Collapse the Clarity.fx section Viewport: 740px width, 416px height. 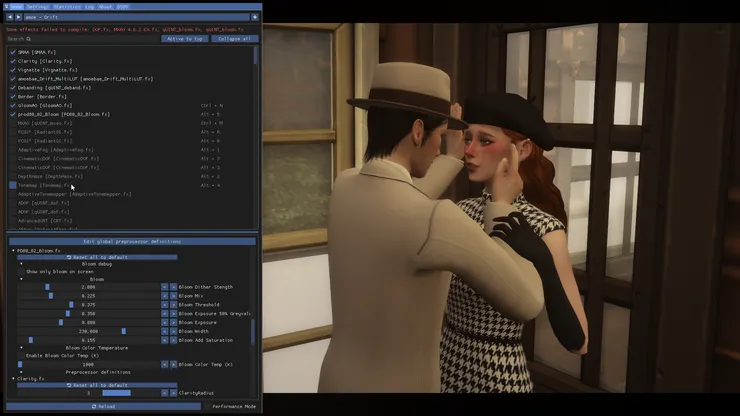click(x=13, y=379)
